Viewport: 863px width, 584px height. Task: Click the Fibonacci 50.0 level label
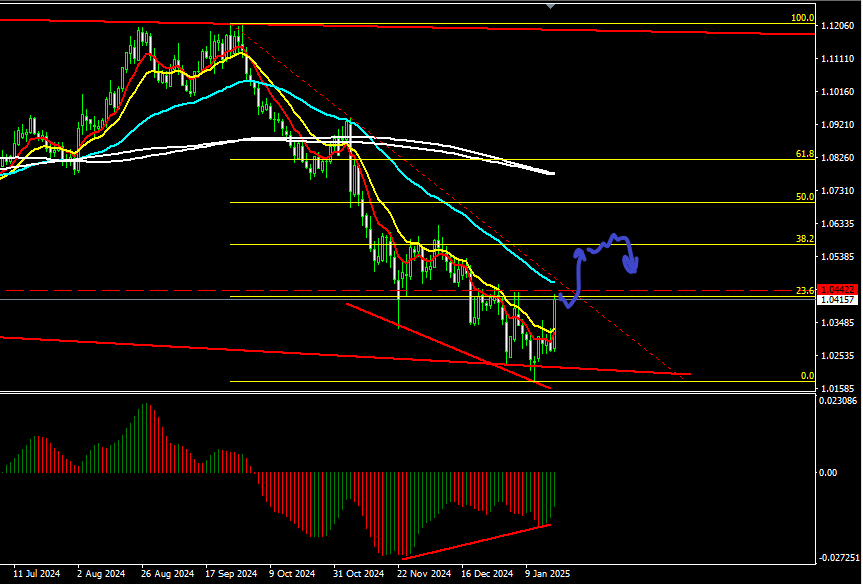point(805,197)
